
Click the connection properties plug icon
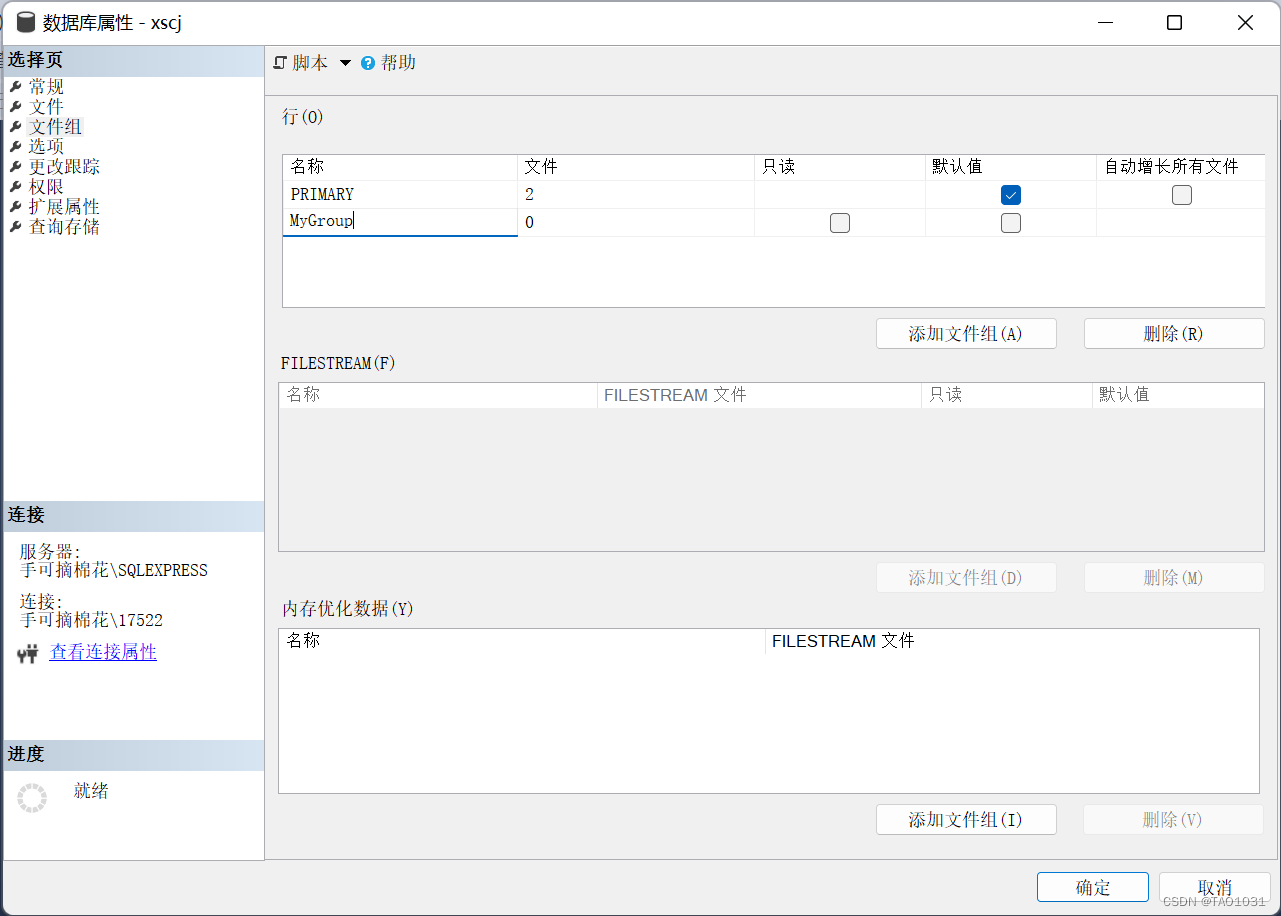coord(28,655)
